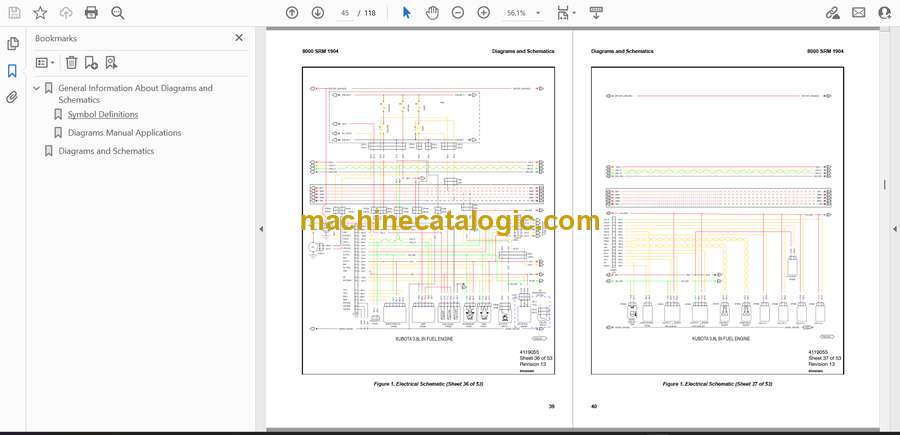Expand right tools pane arrow

click(x=894, y=229)
